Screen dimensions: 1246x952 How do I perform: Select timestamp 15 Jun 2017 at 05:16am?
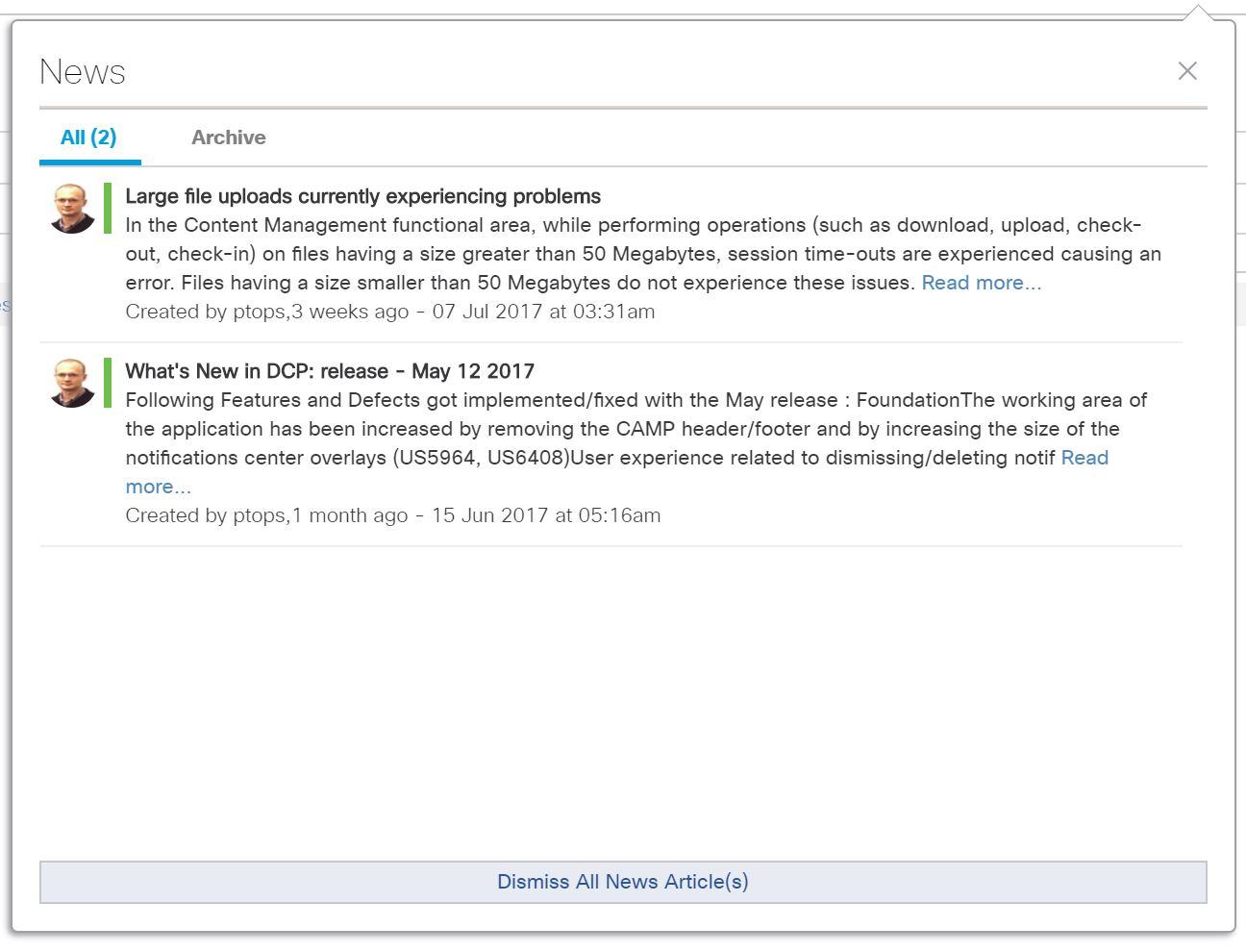click(546, 515)
